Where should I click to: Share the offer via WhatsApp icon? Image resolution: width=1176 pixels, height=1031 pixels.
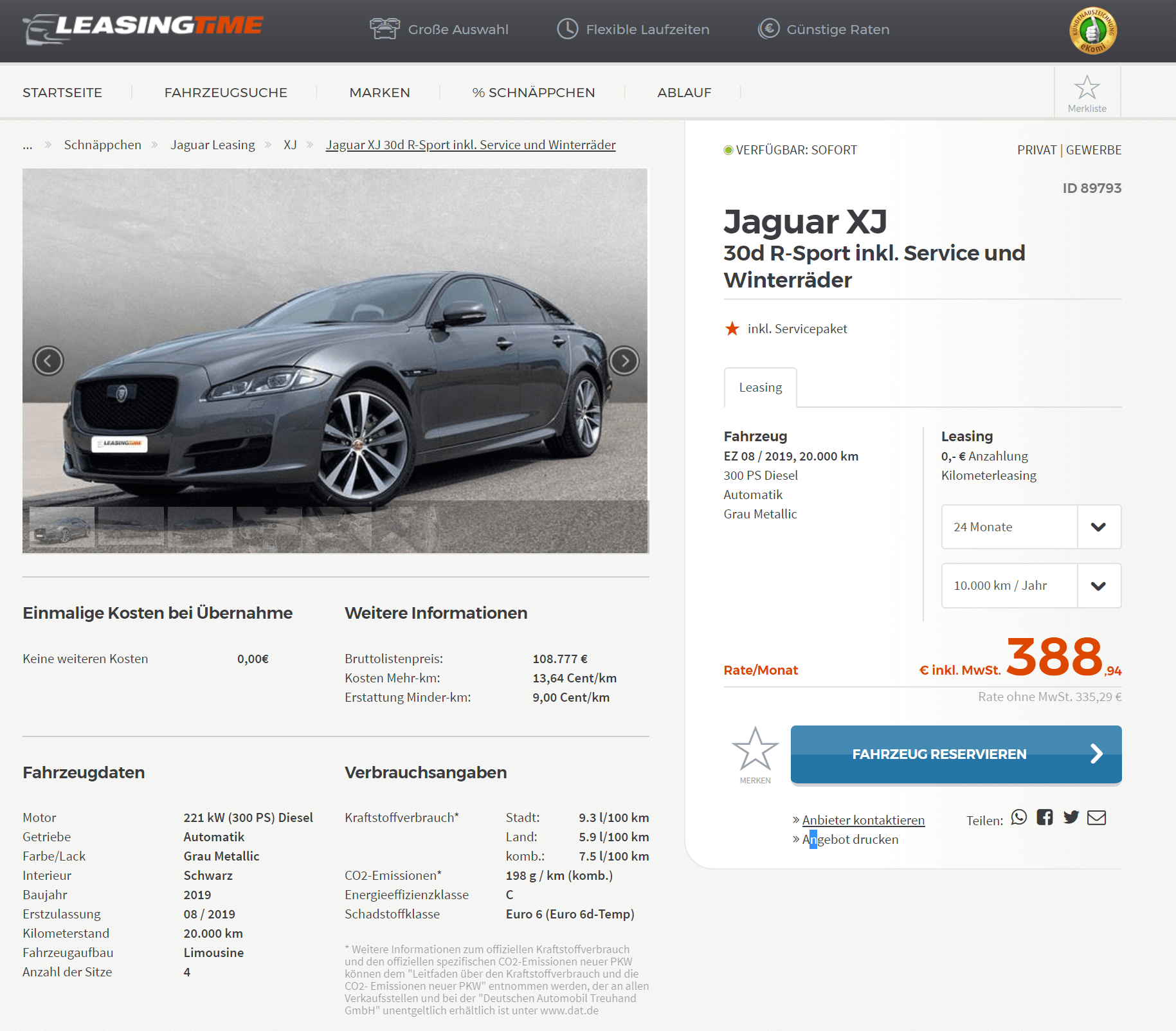pos(1019,817)
